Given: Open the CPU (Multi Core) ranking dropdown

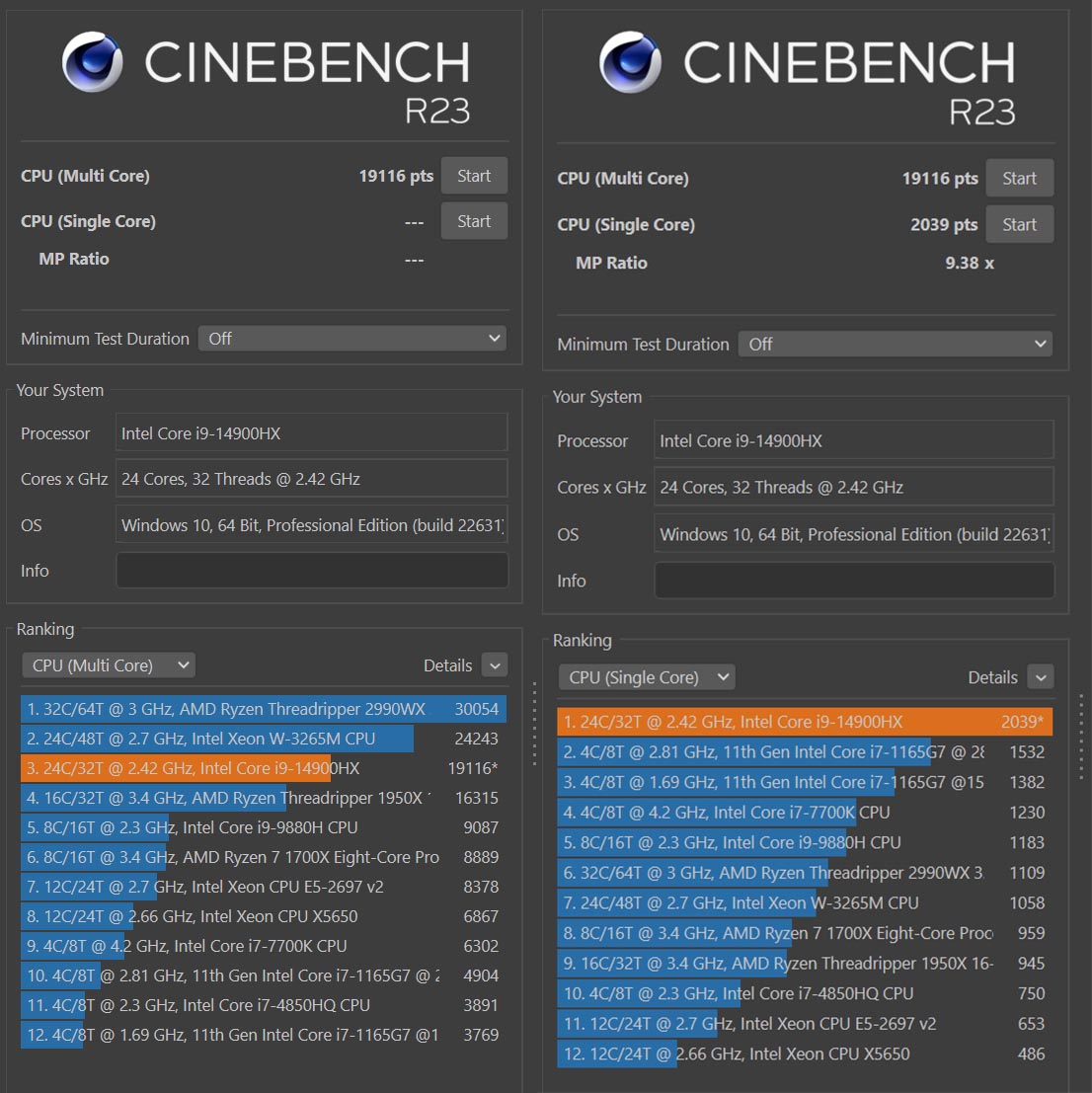Looking at the screenshot, I should click(109, 665).
